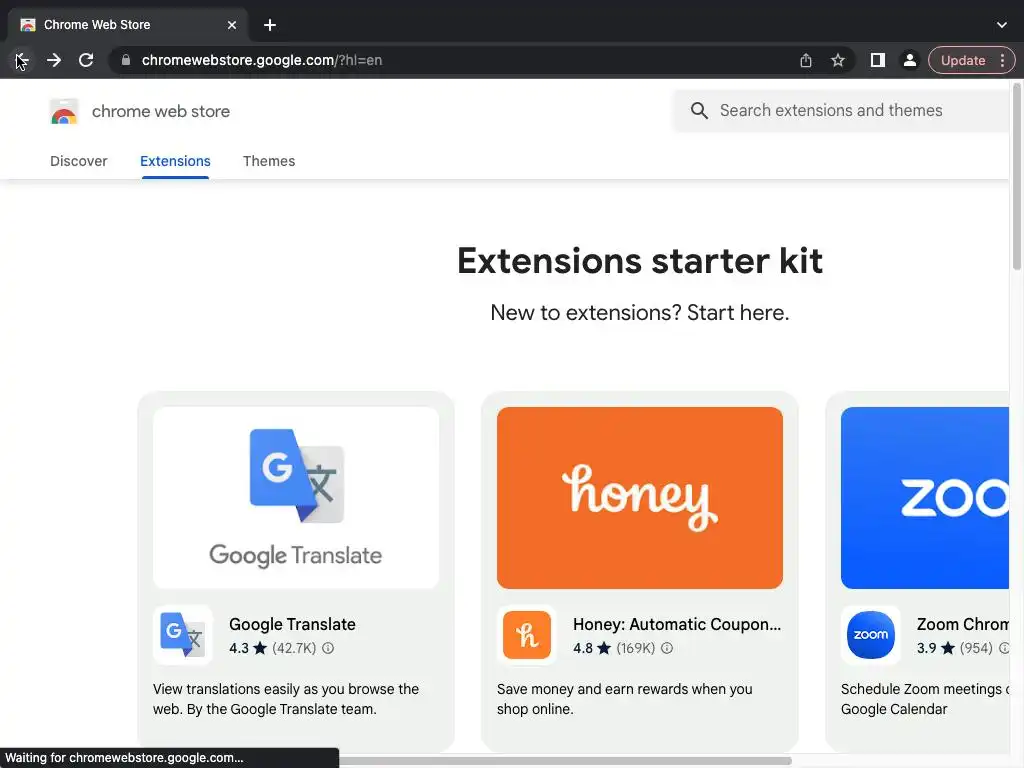
Task: Reload the Chrome Web Store page
Action: click(86, 60)
